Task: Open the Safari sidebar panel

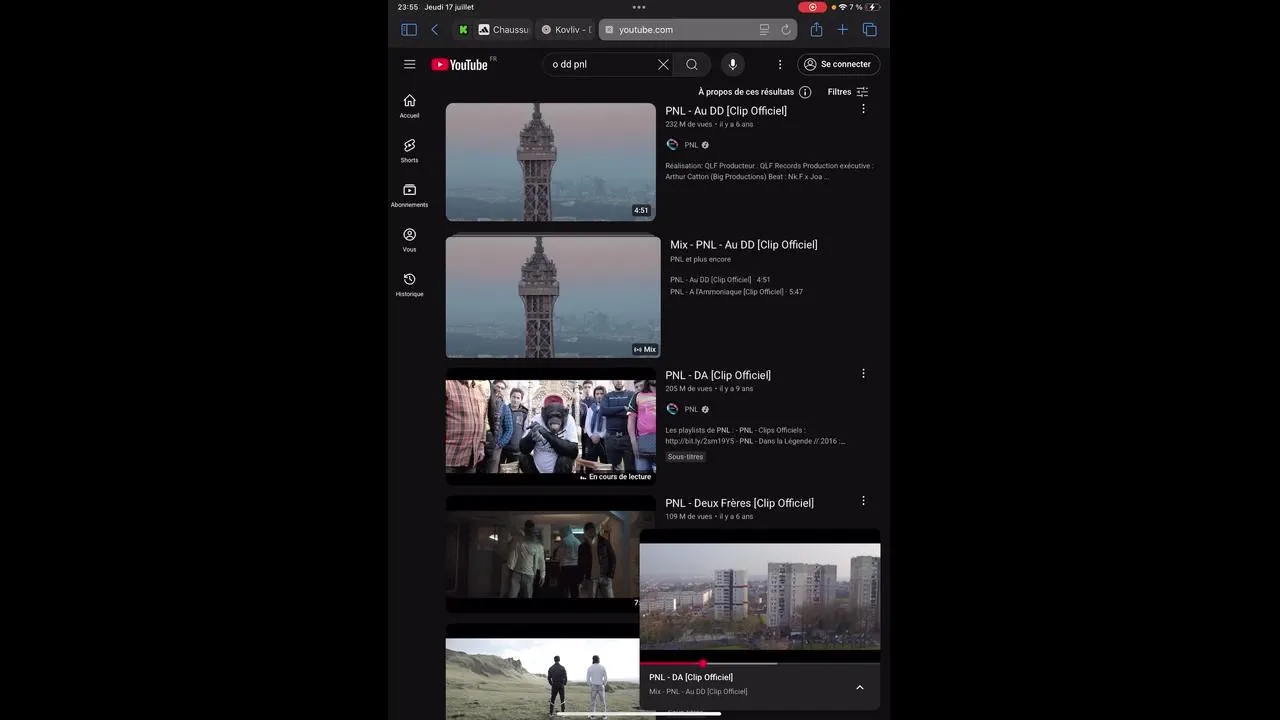Action: coord(409,30)
